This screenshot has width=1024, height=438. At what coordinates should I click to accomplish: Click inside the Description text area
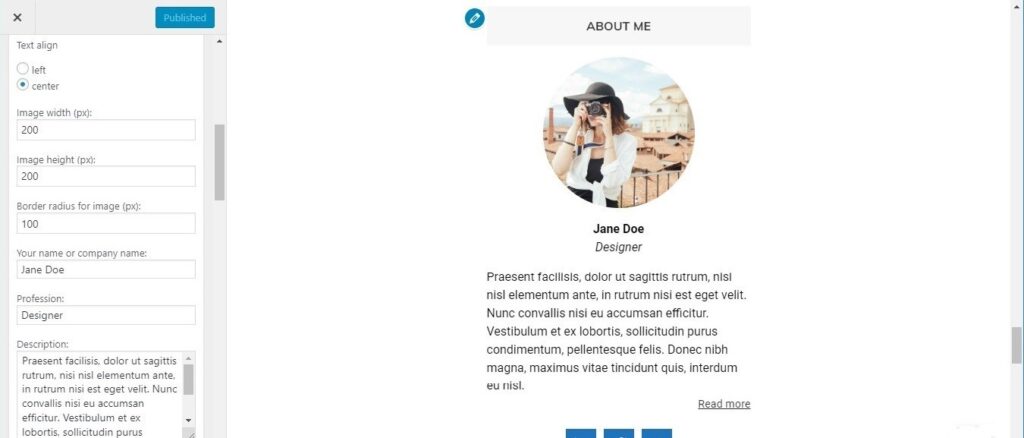(x=100, y=395)
